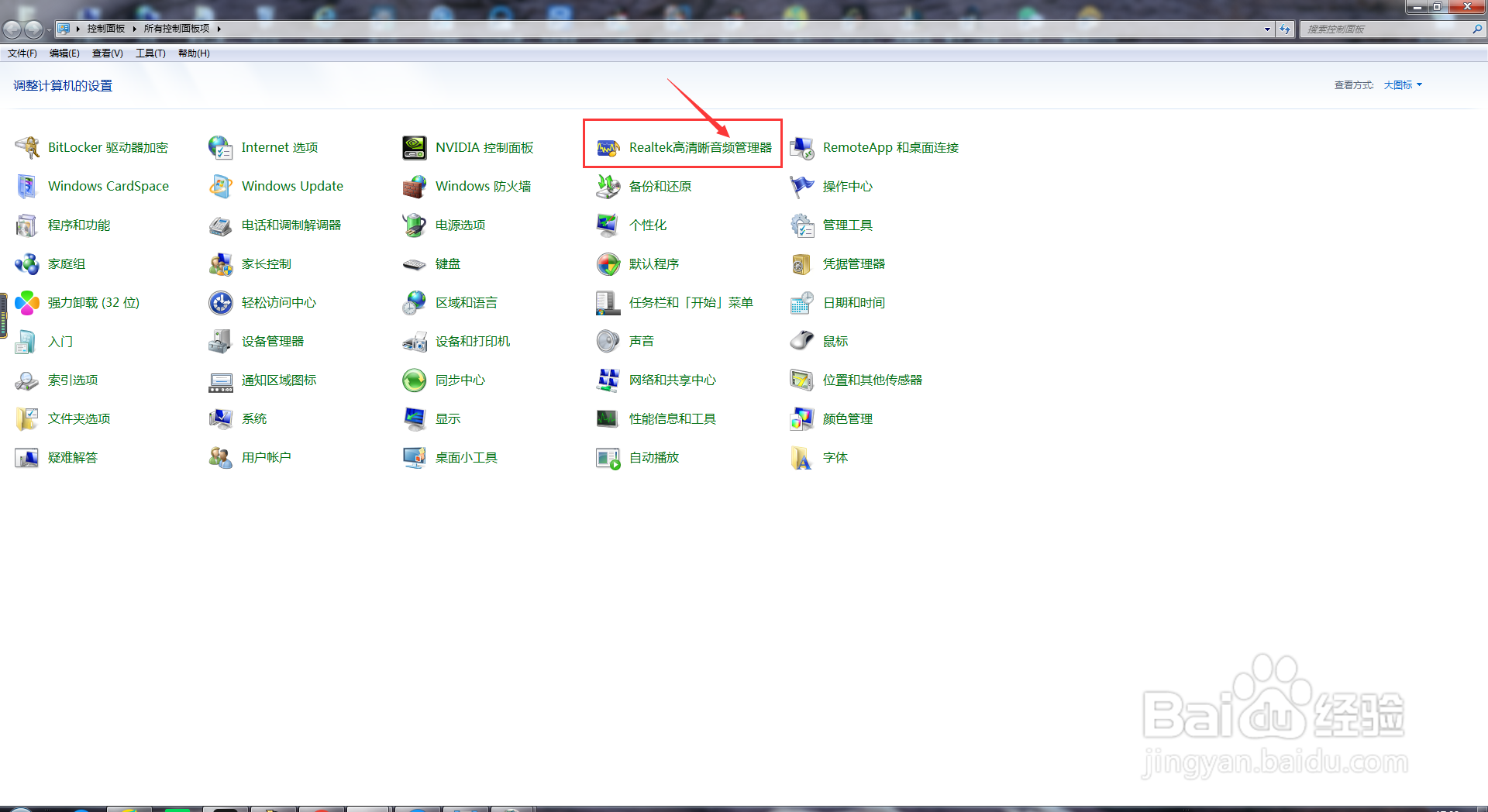Open the 备份和还原 icon
The width and height of the screenshot is (1488, 812).
pyautogui.click(x=608, y=186)
